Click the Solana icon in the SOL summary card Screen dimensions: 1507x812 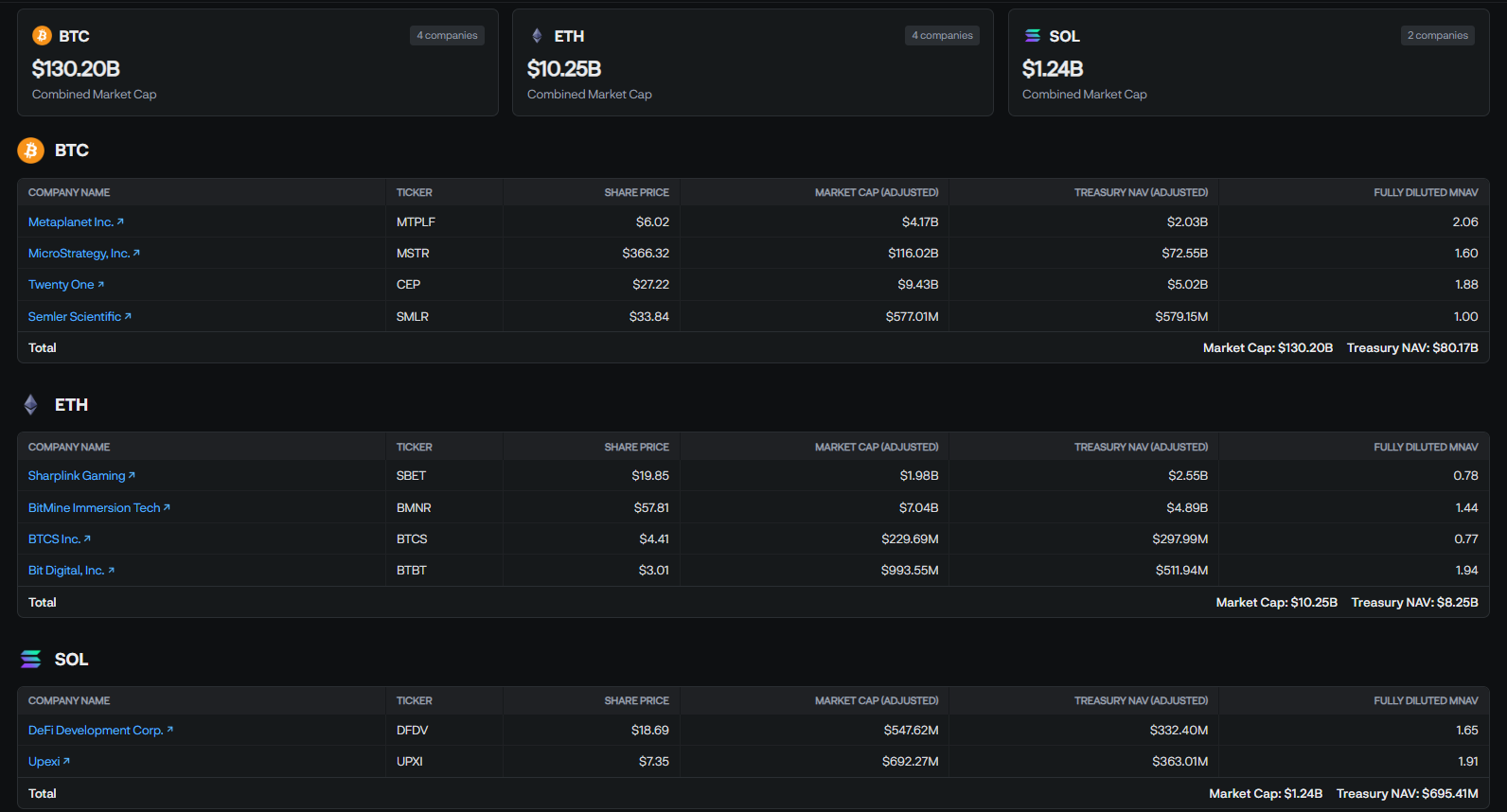tap(1033, 36)
